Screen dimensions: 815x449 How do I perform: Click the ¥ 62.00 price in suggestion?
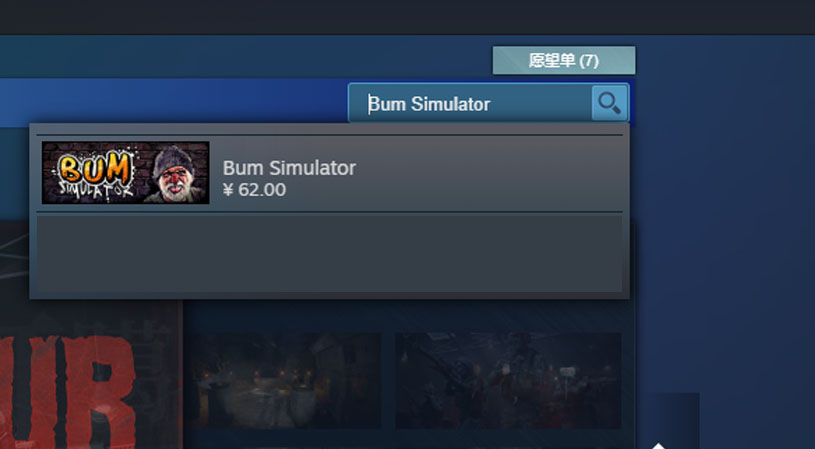254,190
